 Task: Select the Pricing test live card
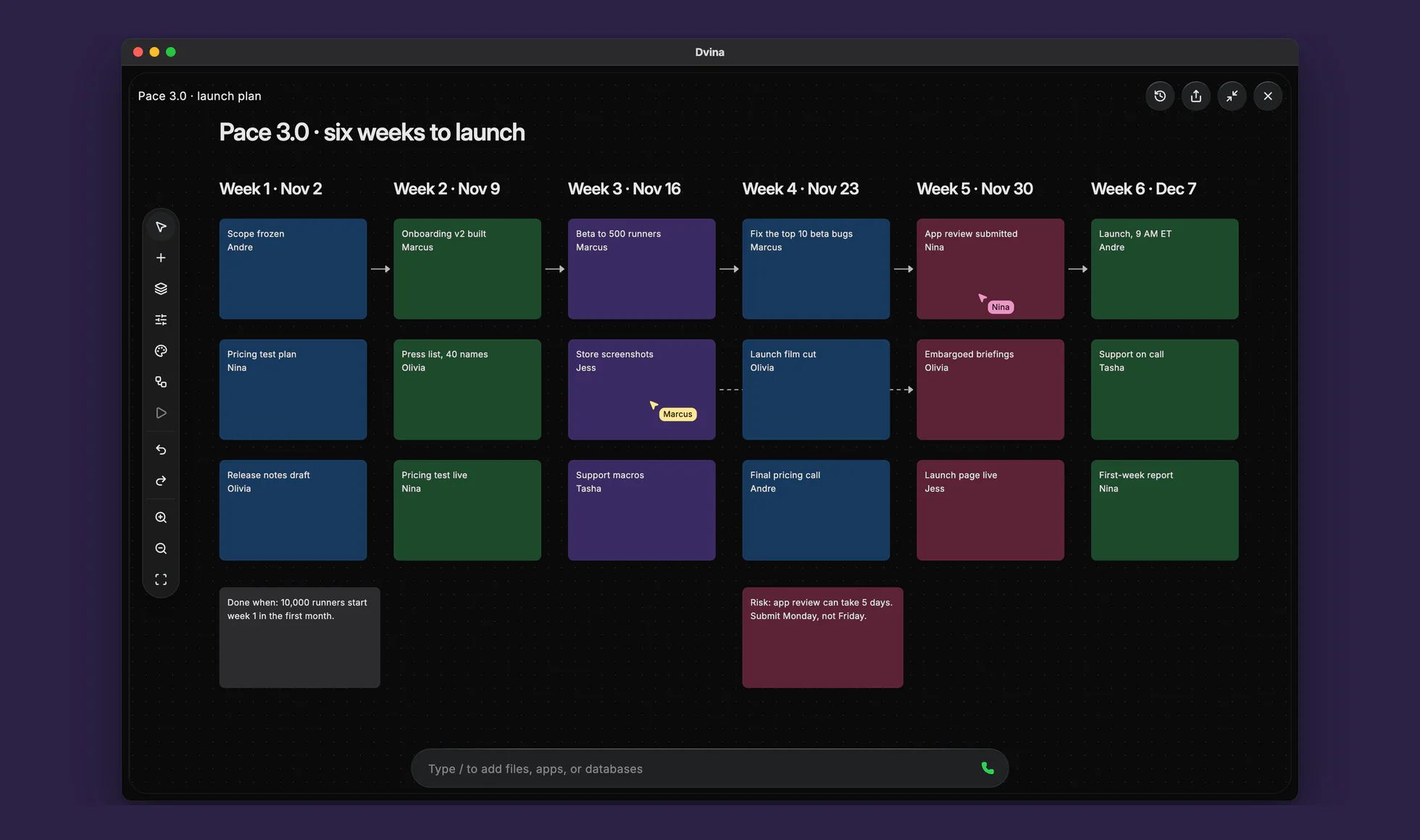(x=467, y=510)
